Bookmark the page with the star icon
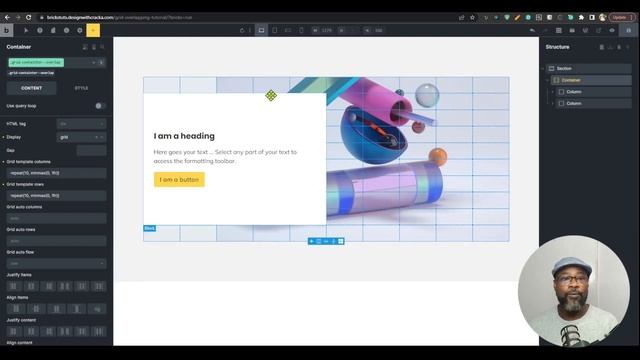The height and width of the screenshot is (360, 640). tap(472, 18)
